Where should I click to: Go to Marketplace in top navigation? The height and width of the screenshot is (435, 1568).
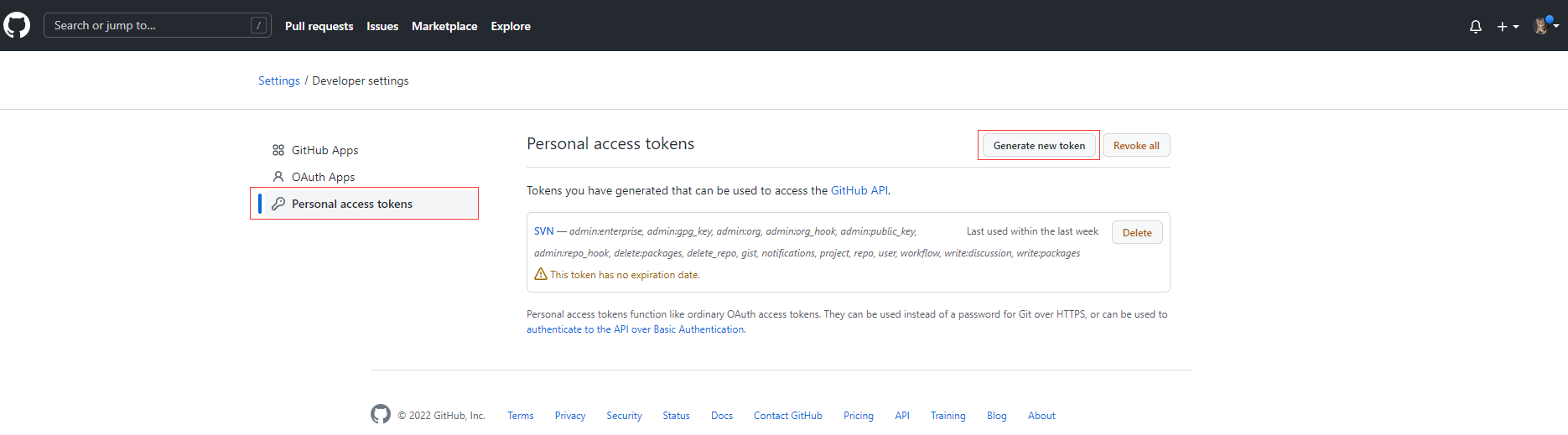[x=444, y=26]
